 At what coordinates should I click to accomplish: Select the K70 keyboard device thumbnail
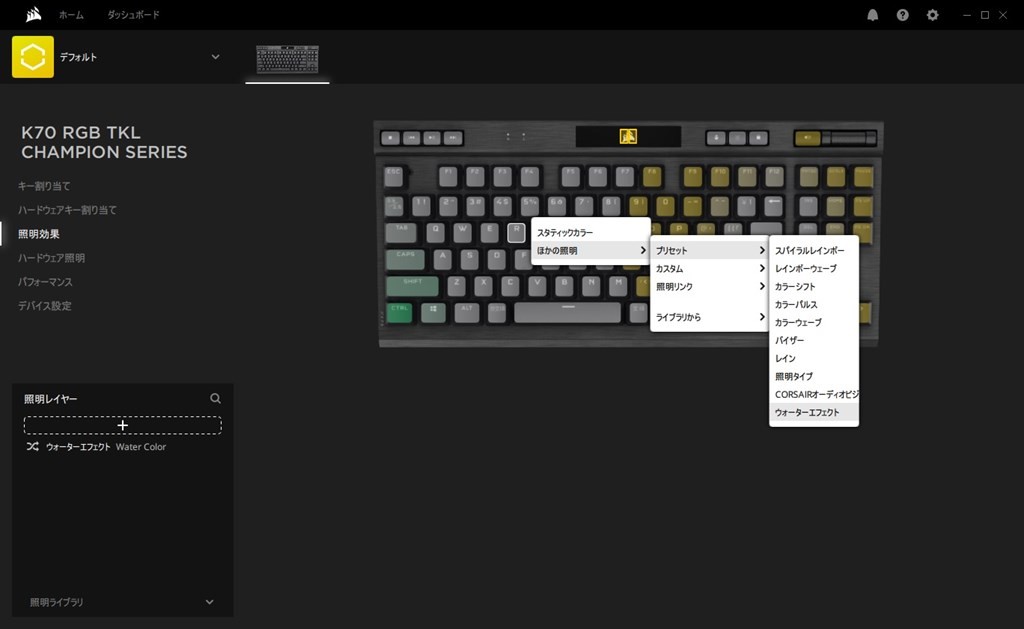(x=287, y=59)
